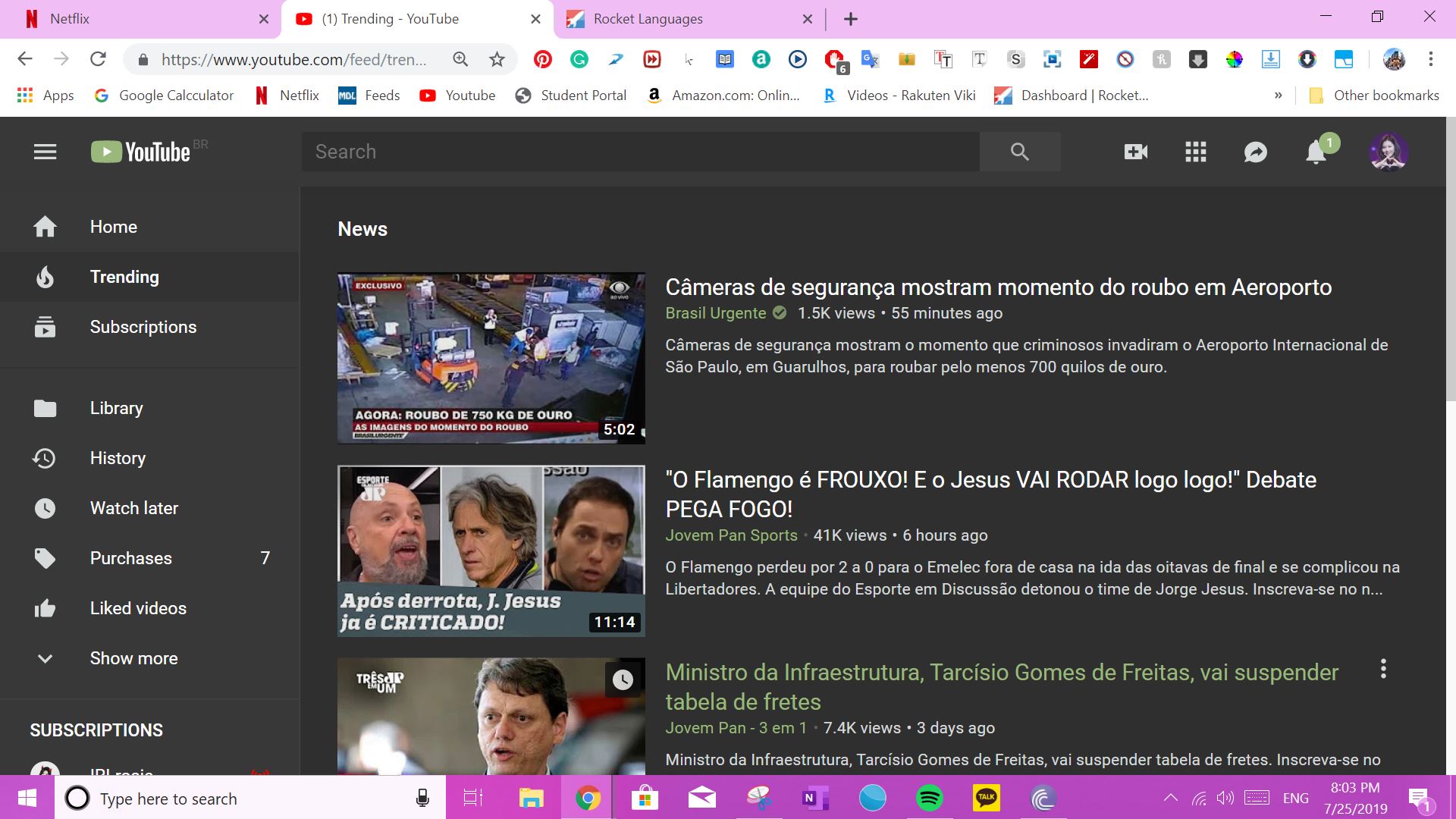Go to Home in the sidebar

tap(150, 227)
